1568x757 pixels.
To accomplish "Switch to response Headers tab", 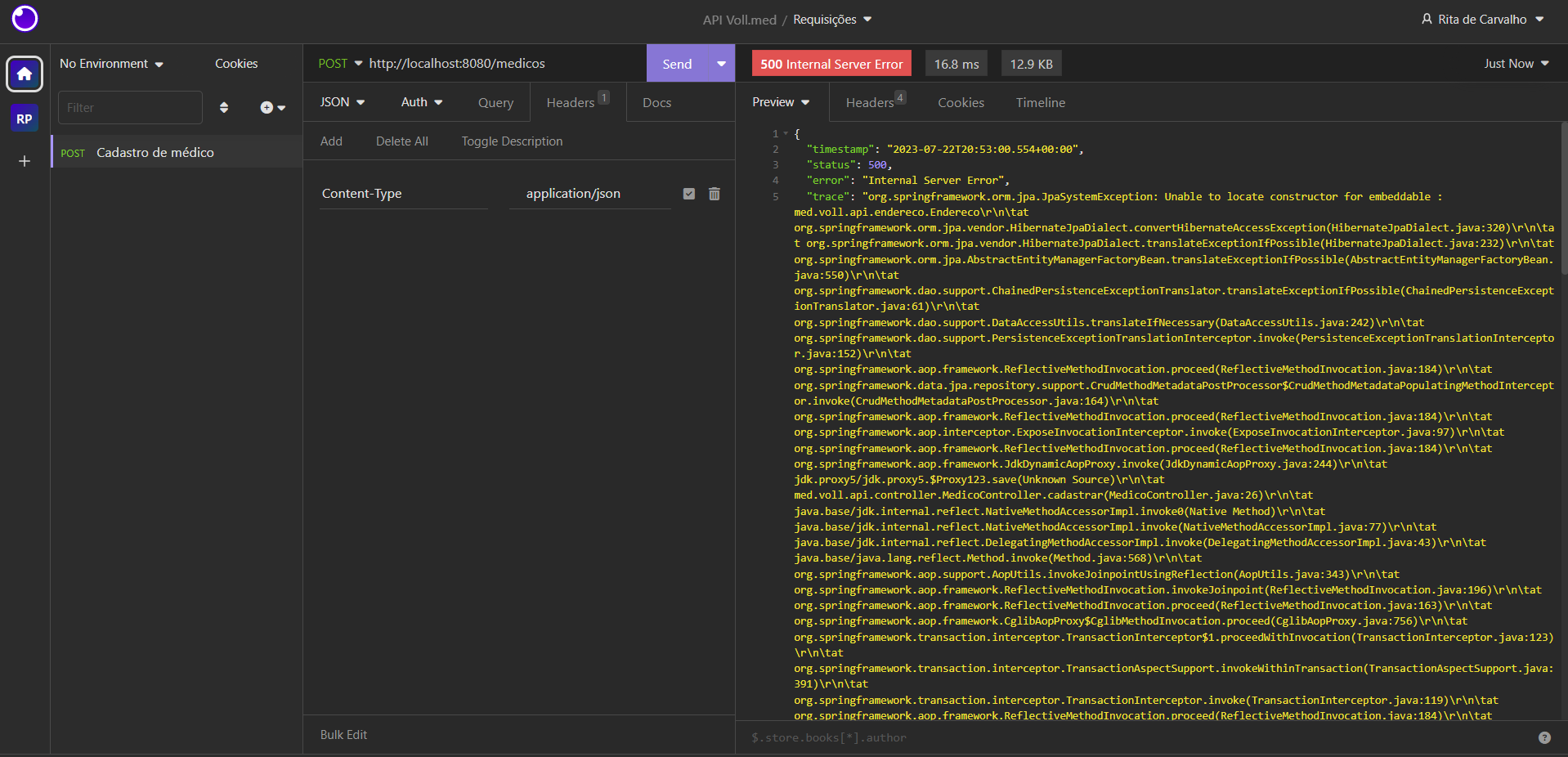I will (876, 102).
